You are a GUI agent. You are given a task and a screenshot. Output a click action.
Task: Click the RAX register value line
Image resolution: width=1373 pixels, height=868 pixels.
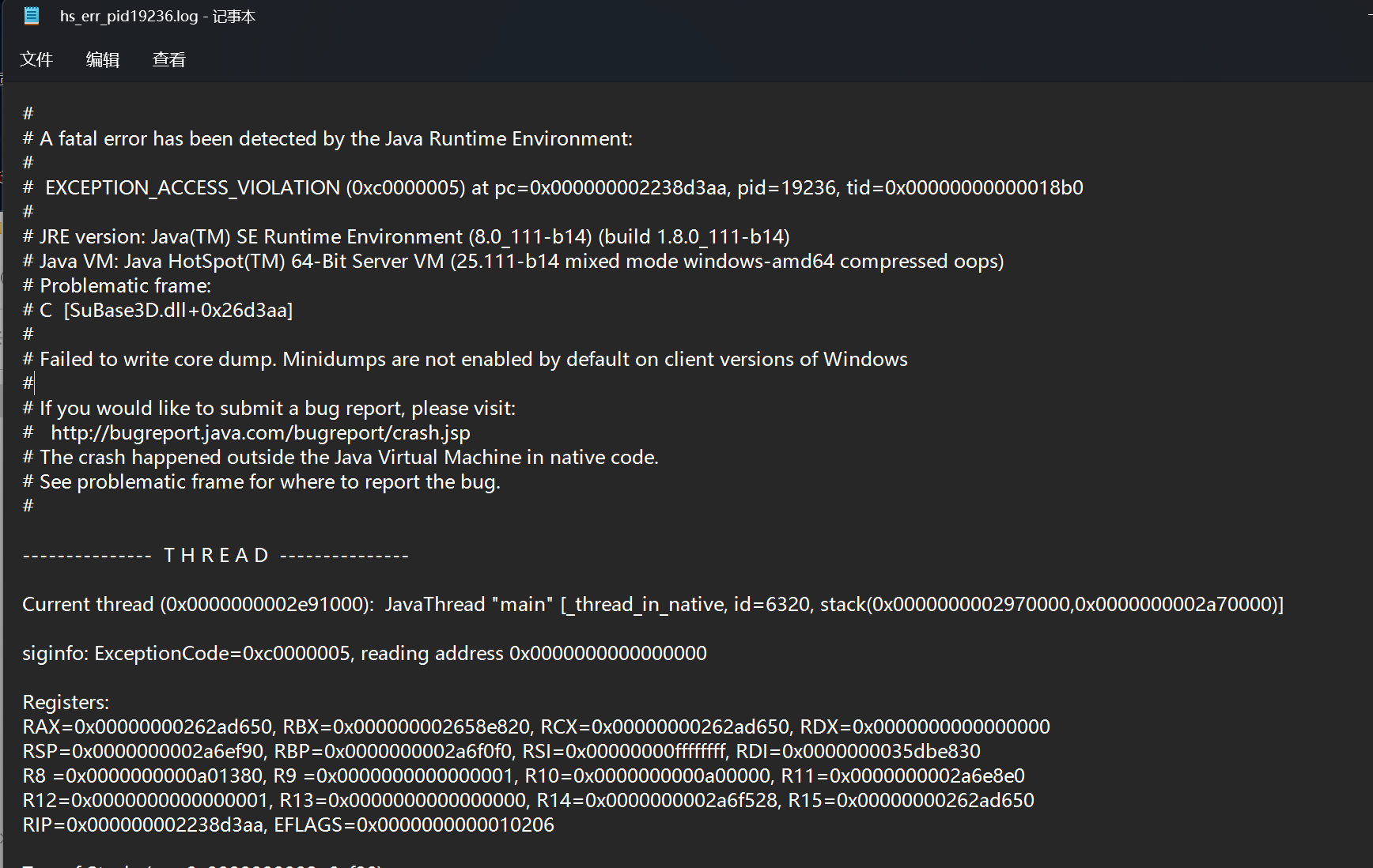pos(536,726)
